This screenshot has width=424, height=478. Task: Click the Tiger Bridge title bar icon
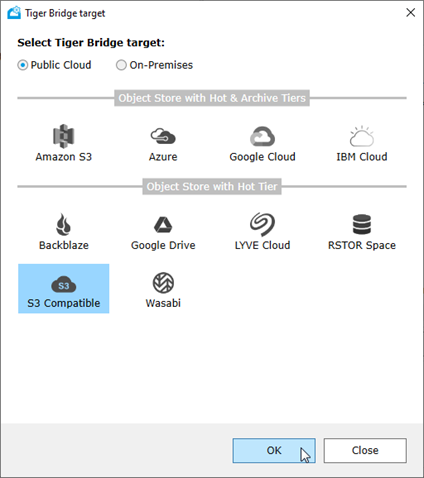point(14,13)
